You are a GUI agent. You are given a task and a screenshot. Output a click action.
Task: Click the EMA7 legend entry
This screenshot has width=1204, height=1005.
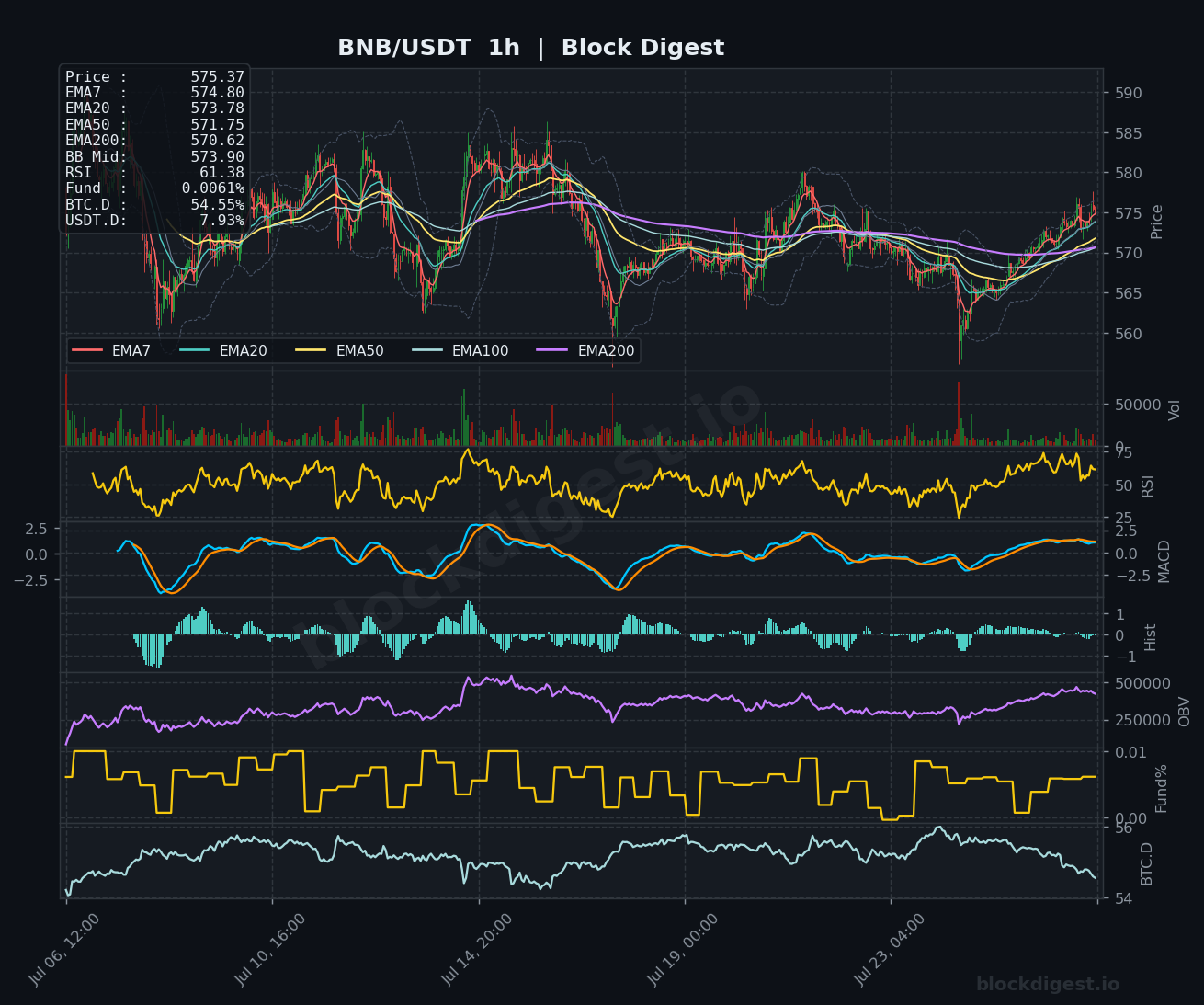pos(111,350)
